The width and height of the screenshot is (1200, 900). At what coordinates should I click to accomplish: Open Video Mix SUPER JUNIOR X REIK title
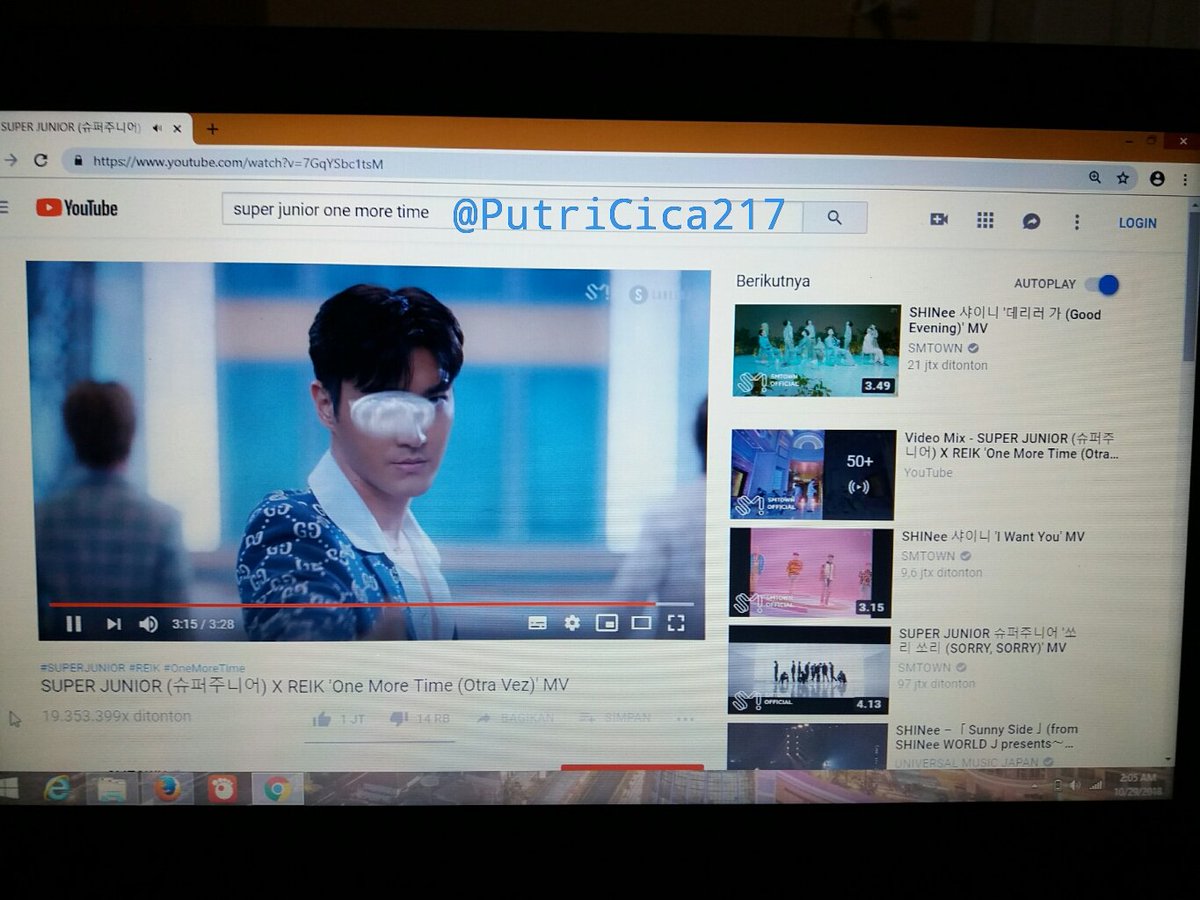[1011, 446]
